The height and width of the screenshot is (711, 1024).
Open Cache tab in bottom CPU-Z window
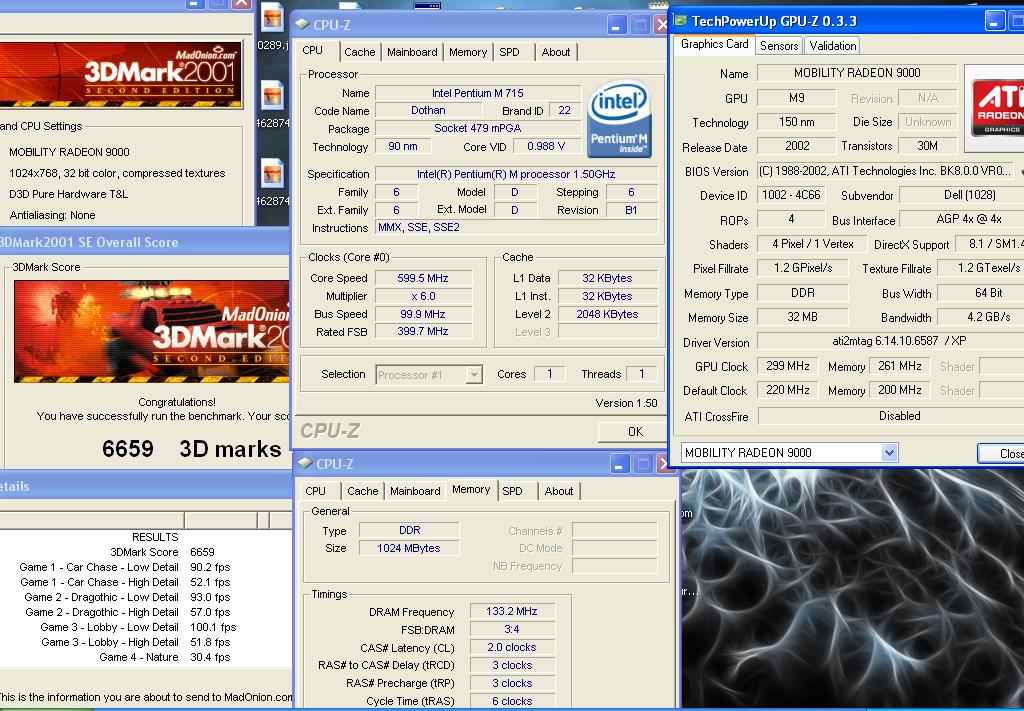(x=362, y=491)
